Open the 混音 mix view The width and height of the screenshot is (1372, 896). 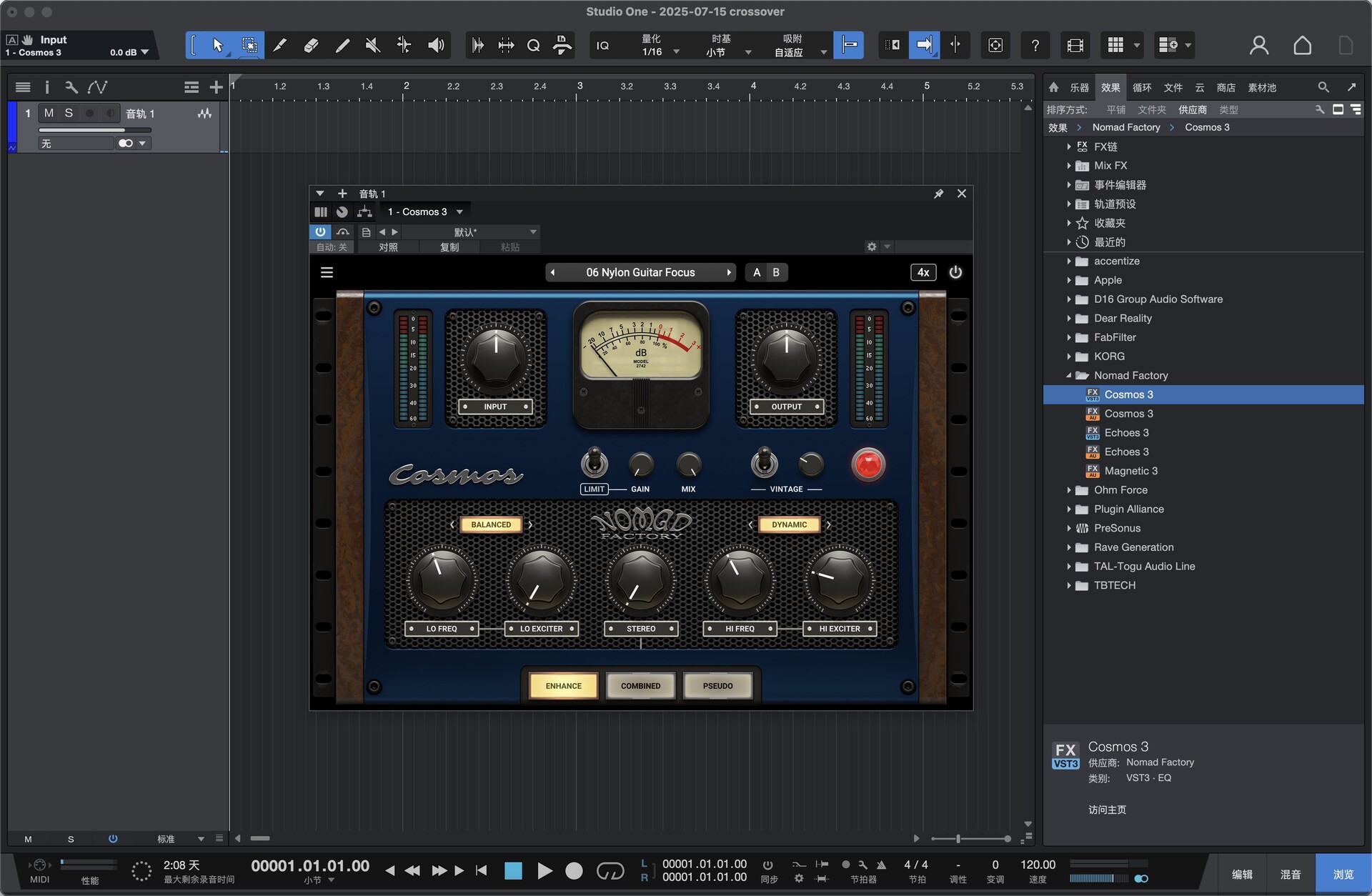point(1291,874)
